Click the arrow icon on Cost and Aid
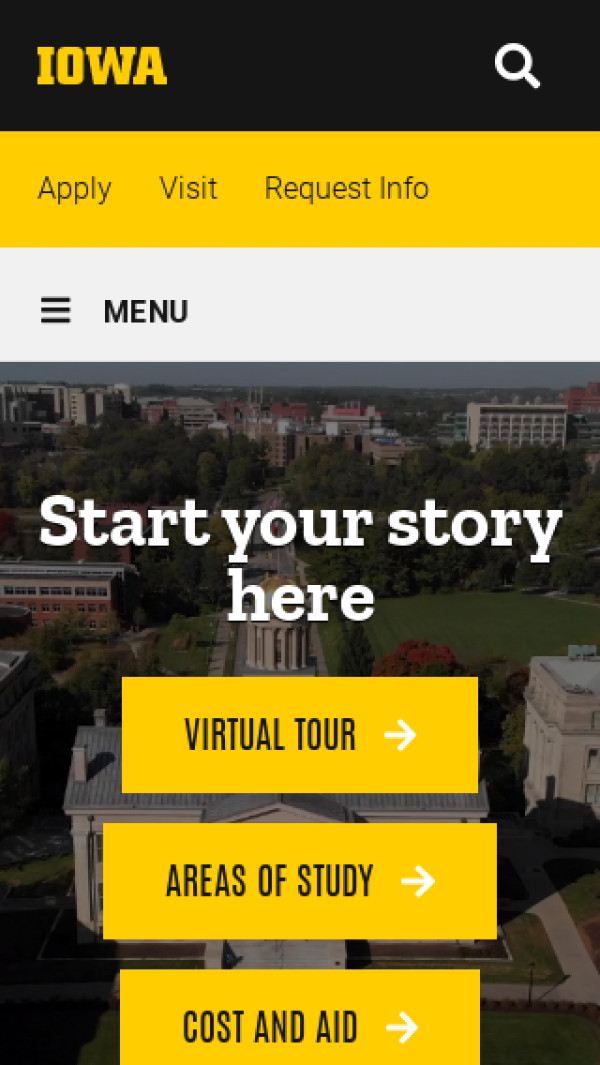 402,1027
